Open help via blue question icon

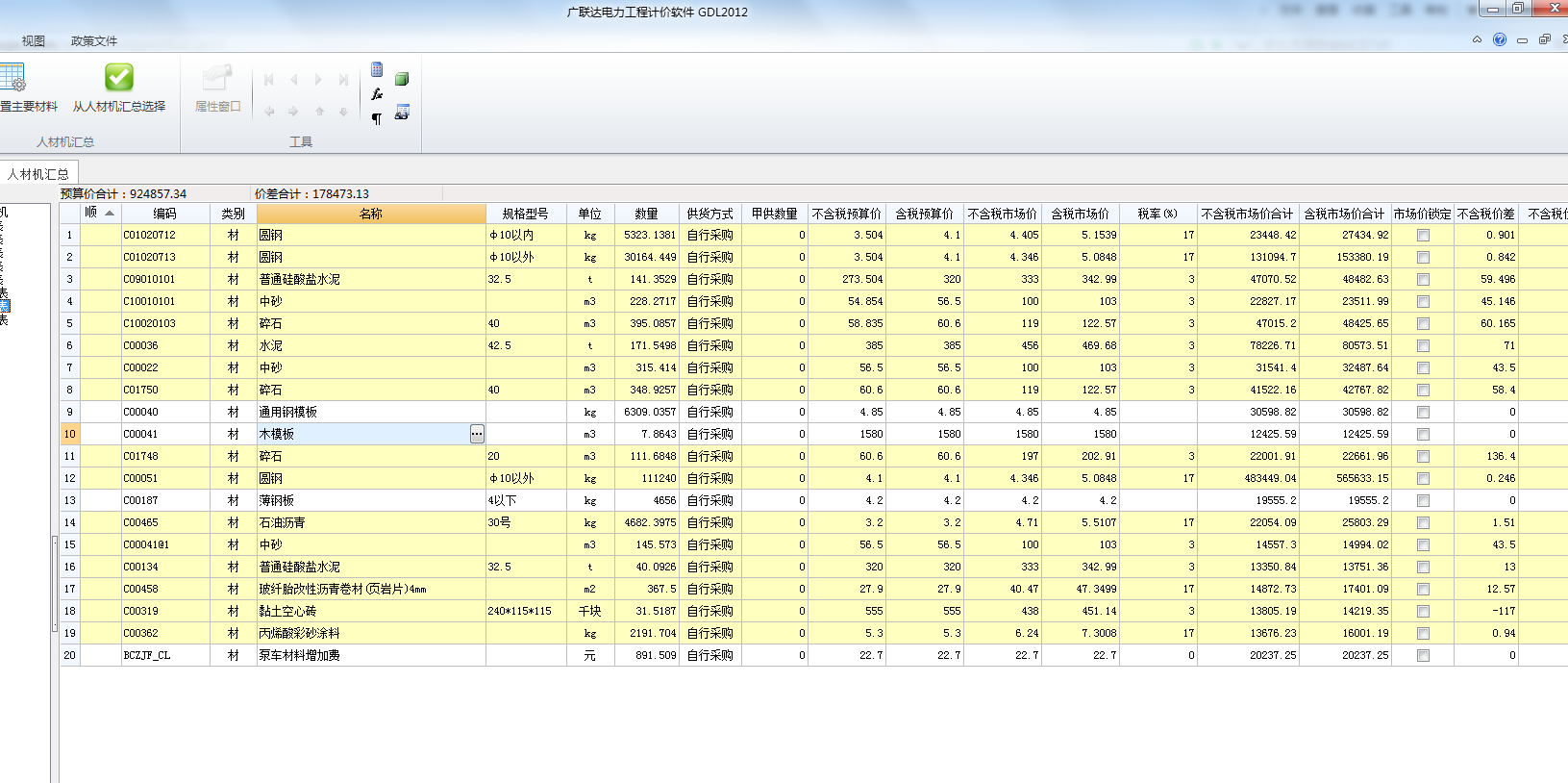click(x=1500, y=39)
